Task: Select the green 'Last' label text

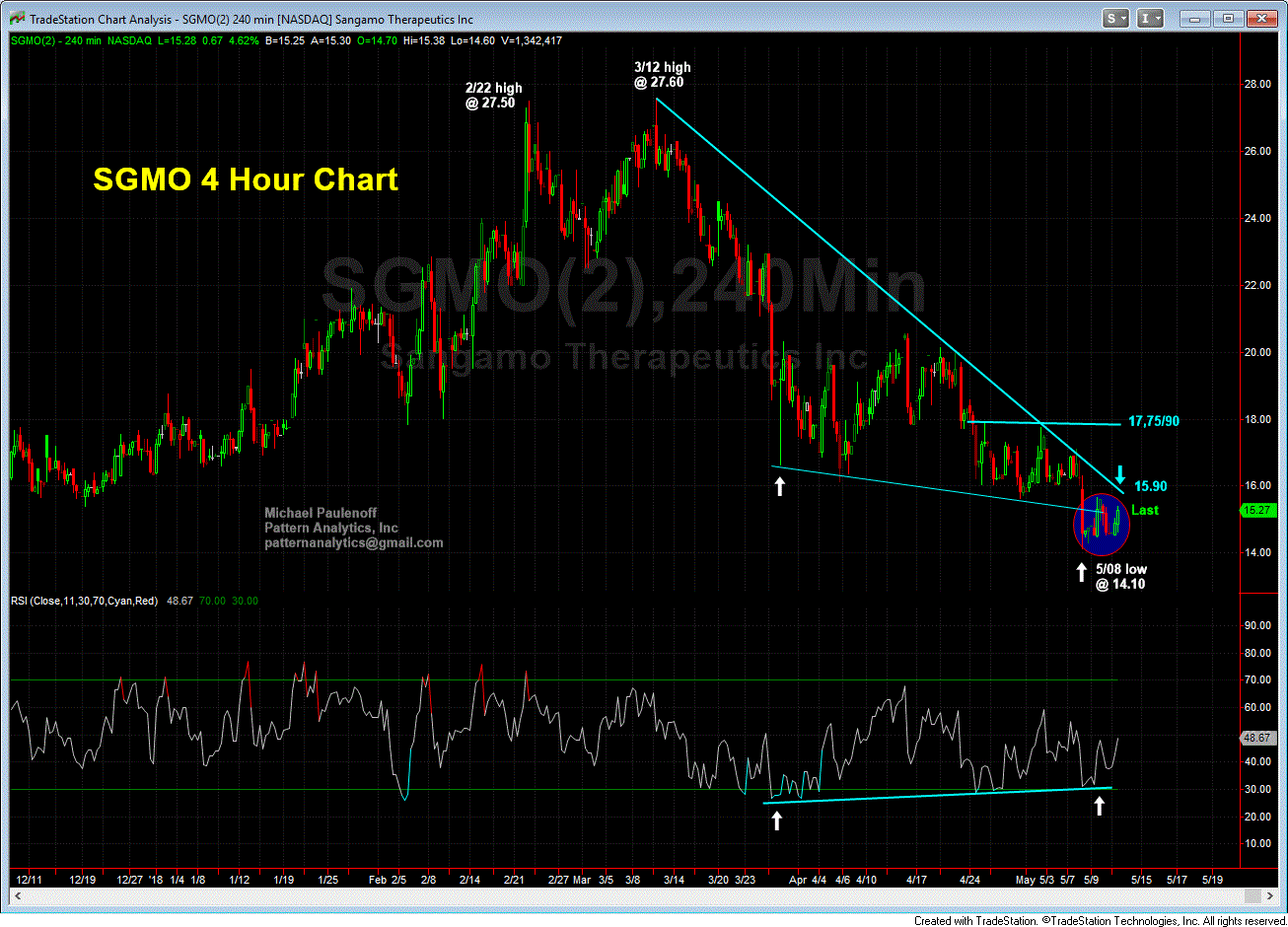Action: 1145,510
